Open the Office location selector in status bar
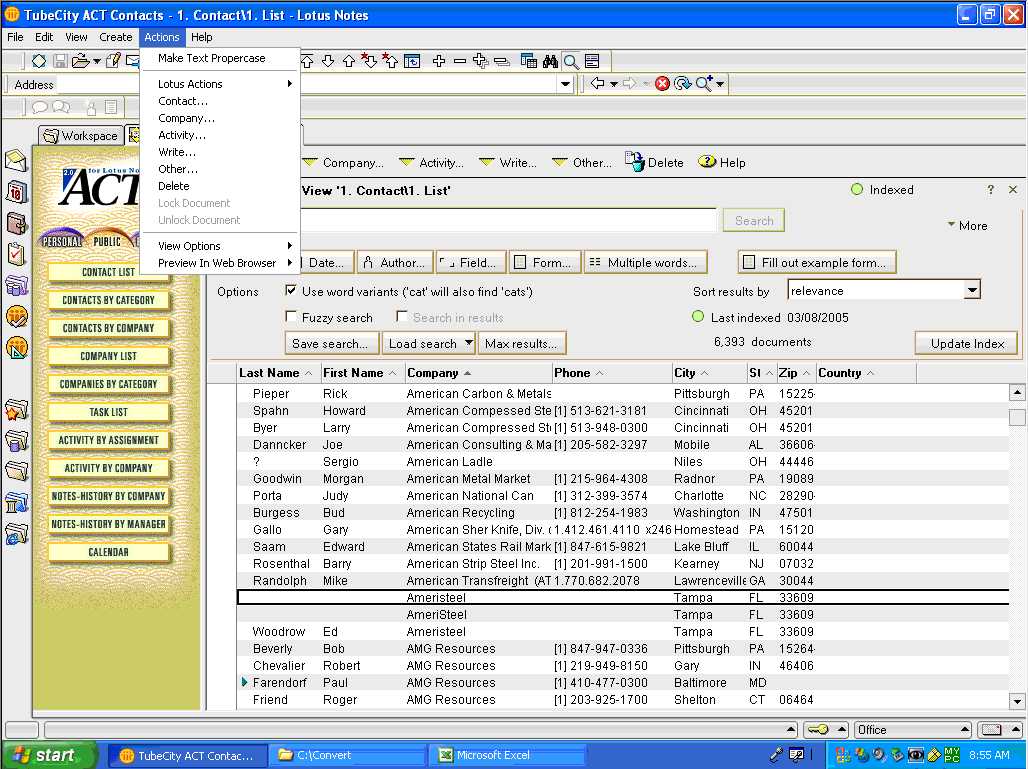 click(x=913, y=730)
